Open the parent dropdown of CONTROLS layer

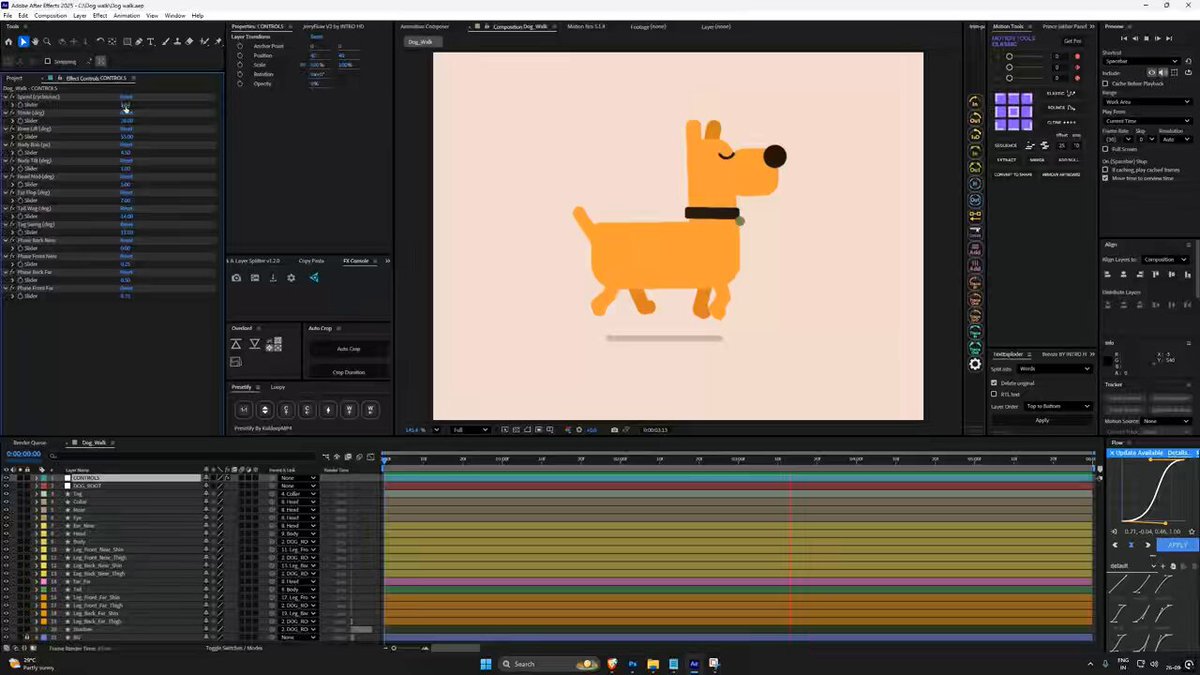click(298, 478)
